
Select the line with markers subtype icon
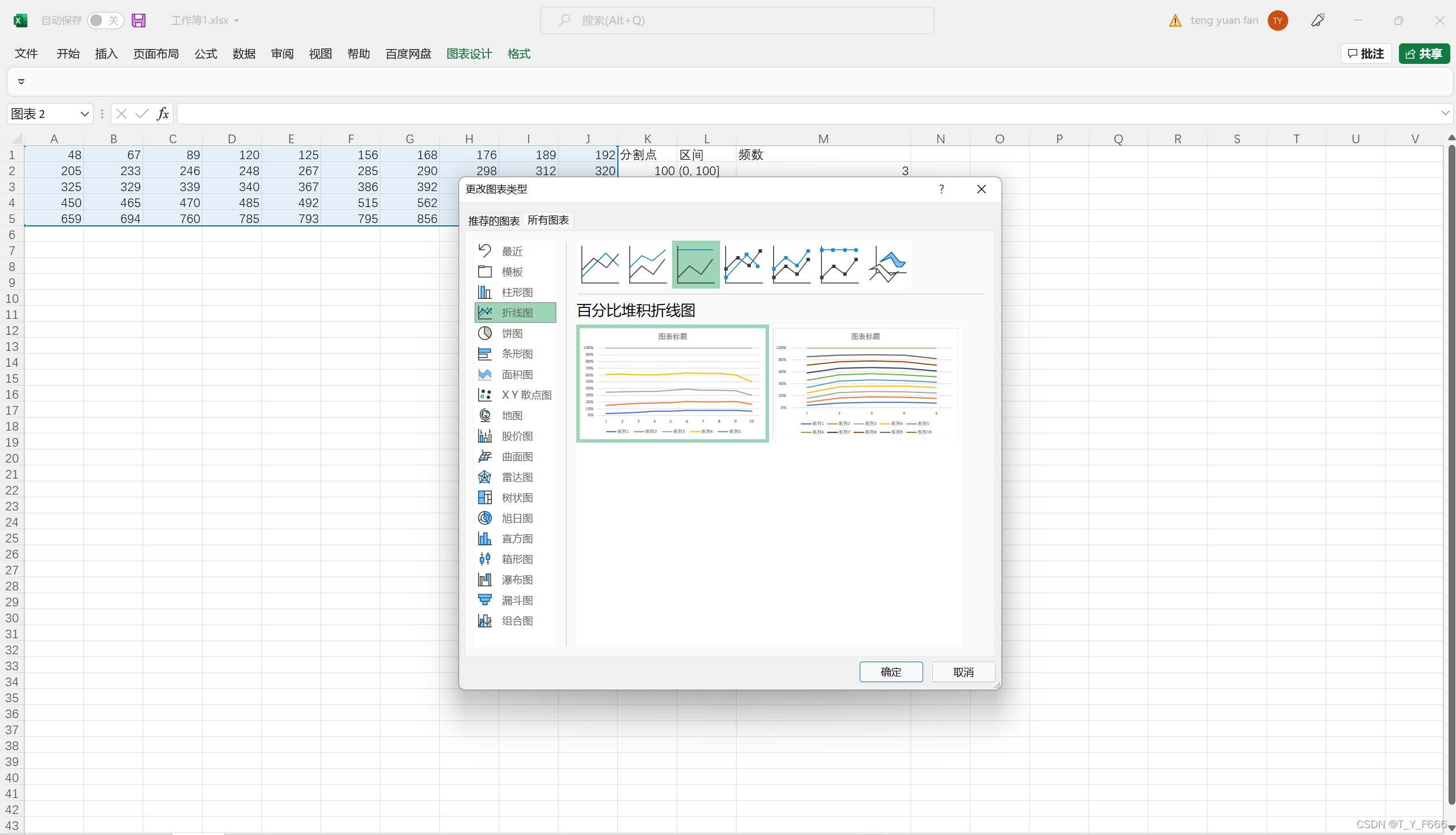(x=743, y=265)
